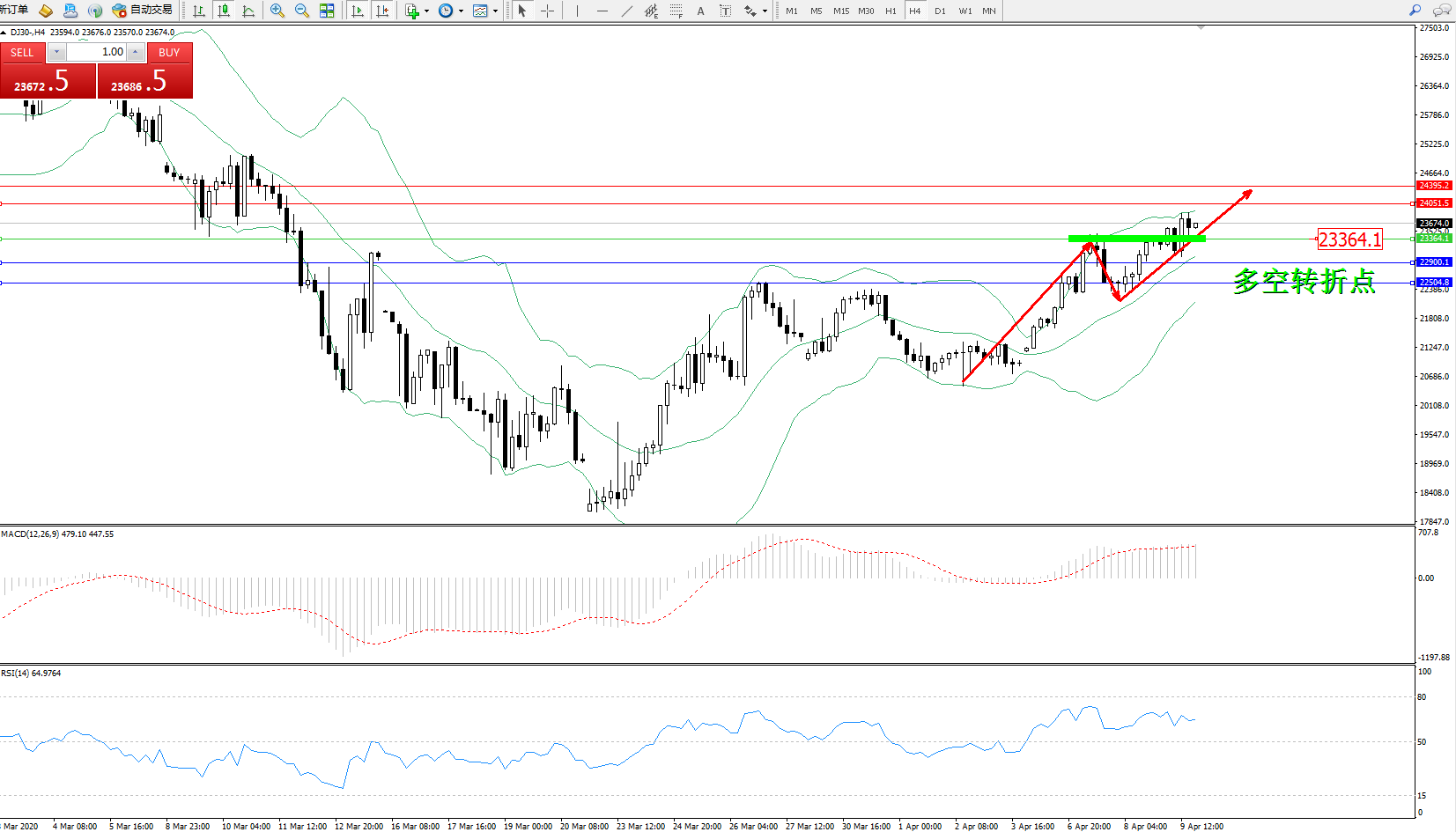Switch to the M15 timeframe
The width and height of the screenshot is (1456, 832).
840,11
